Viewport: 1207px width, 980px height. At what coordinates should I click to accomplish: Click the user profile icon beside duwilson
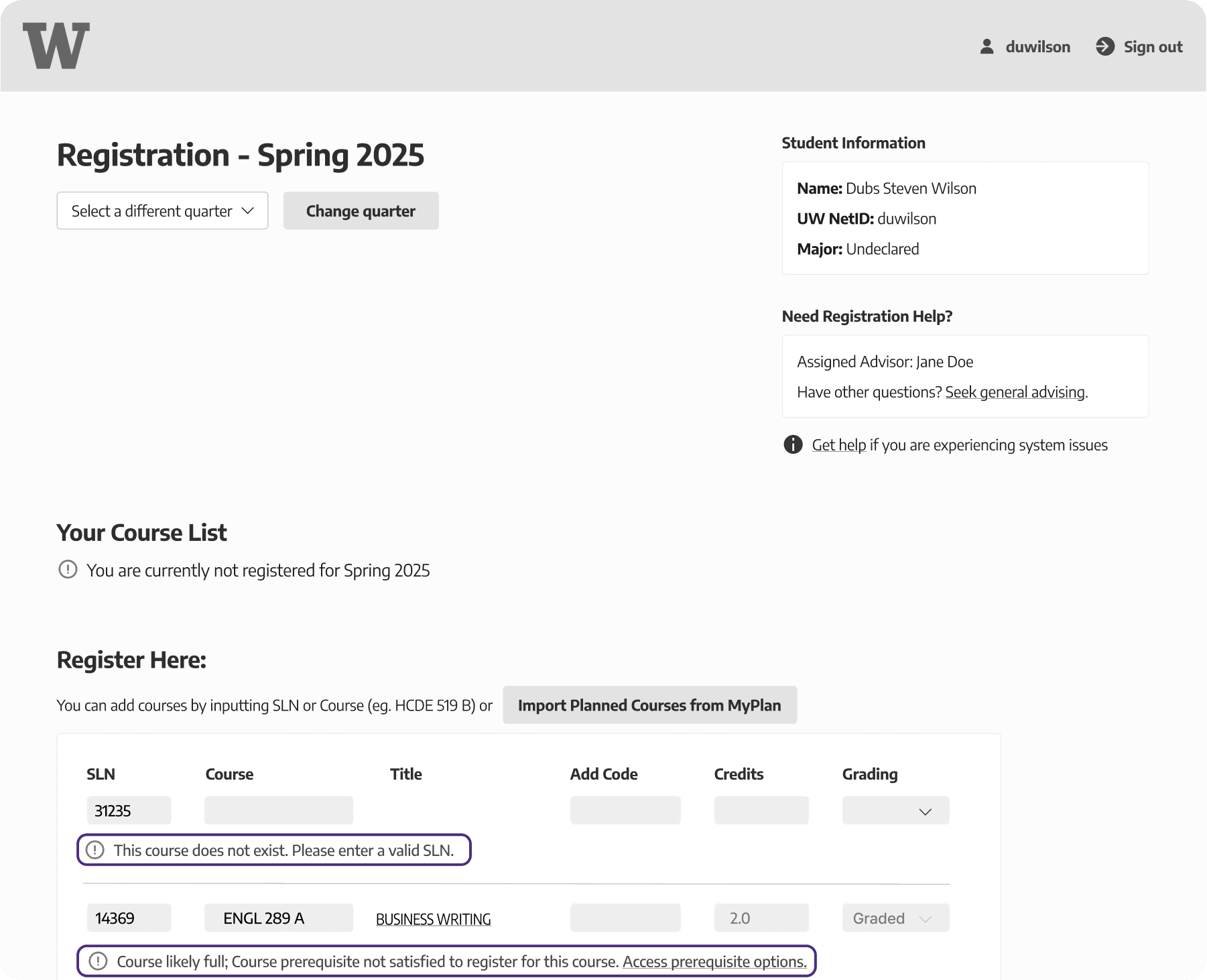(987, 46)
